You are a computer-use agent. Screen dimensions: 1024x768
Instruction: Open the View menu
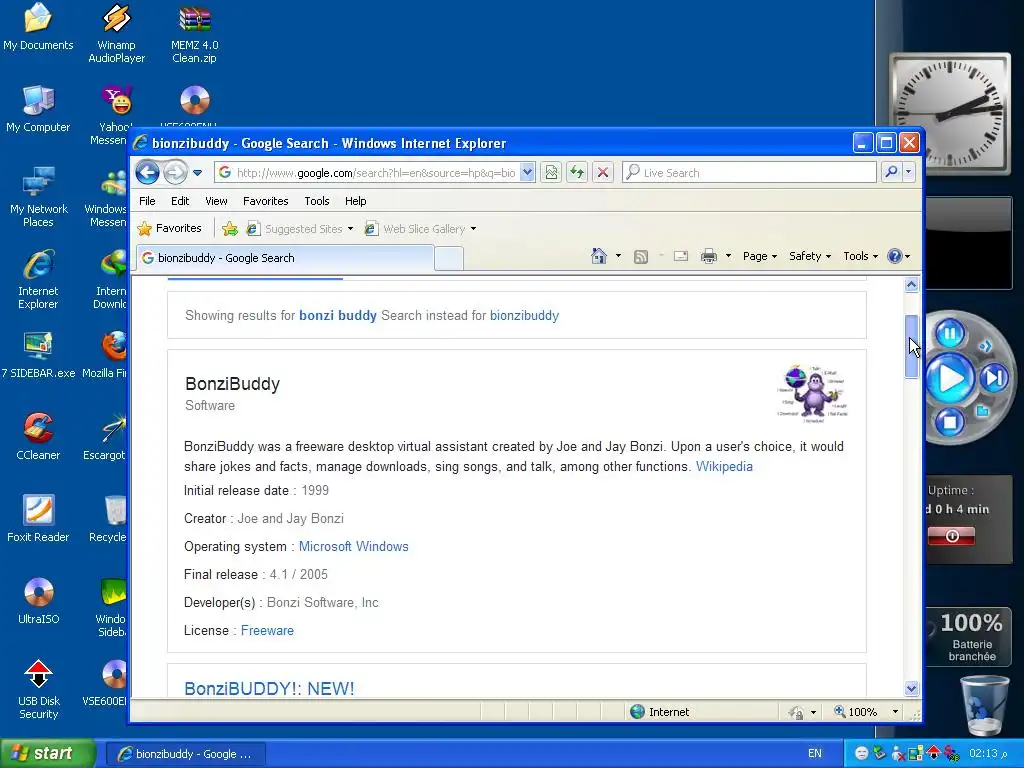pos(216,201)
